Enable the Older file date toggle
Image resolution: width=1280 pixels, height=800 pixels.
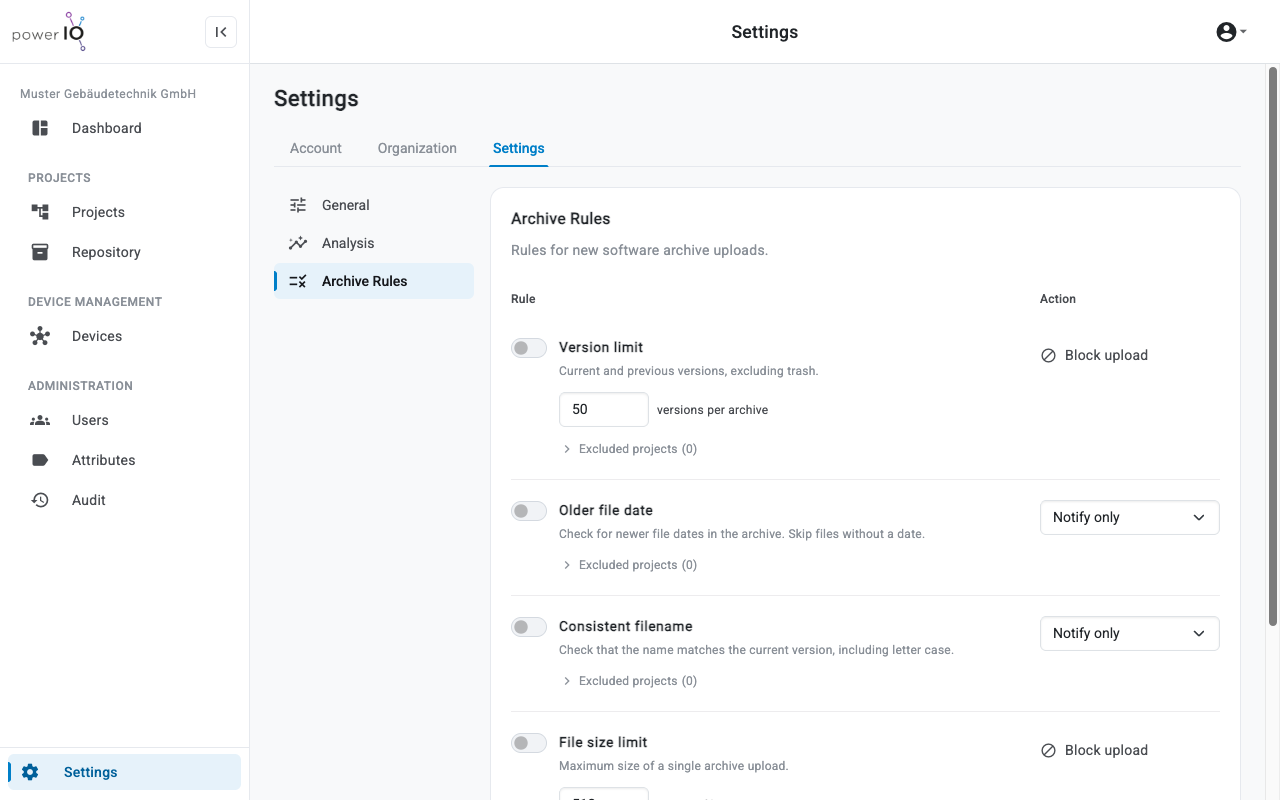coord(529,511)
